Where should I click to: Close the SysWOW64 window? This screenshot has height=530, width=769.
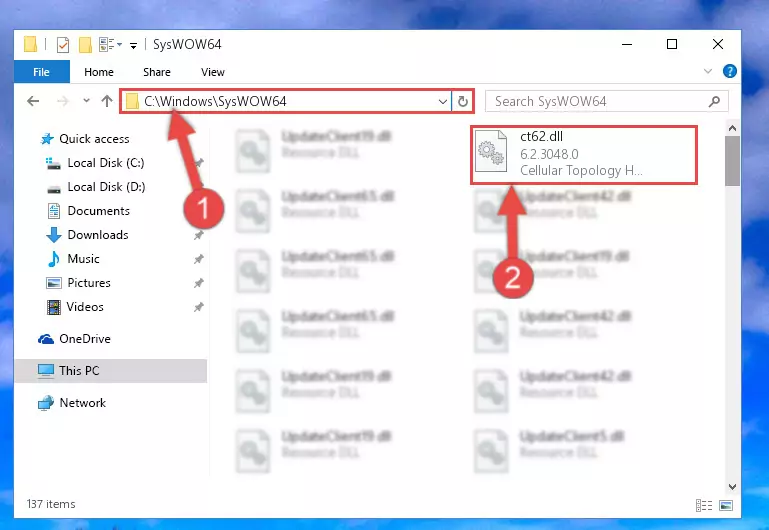718,45
